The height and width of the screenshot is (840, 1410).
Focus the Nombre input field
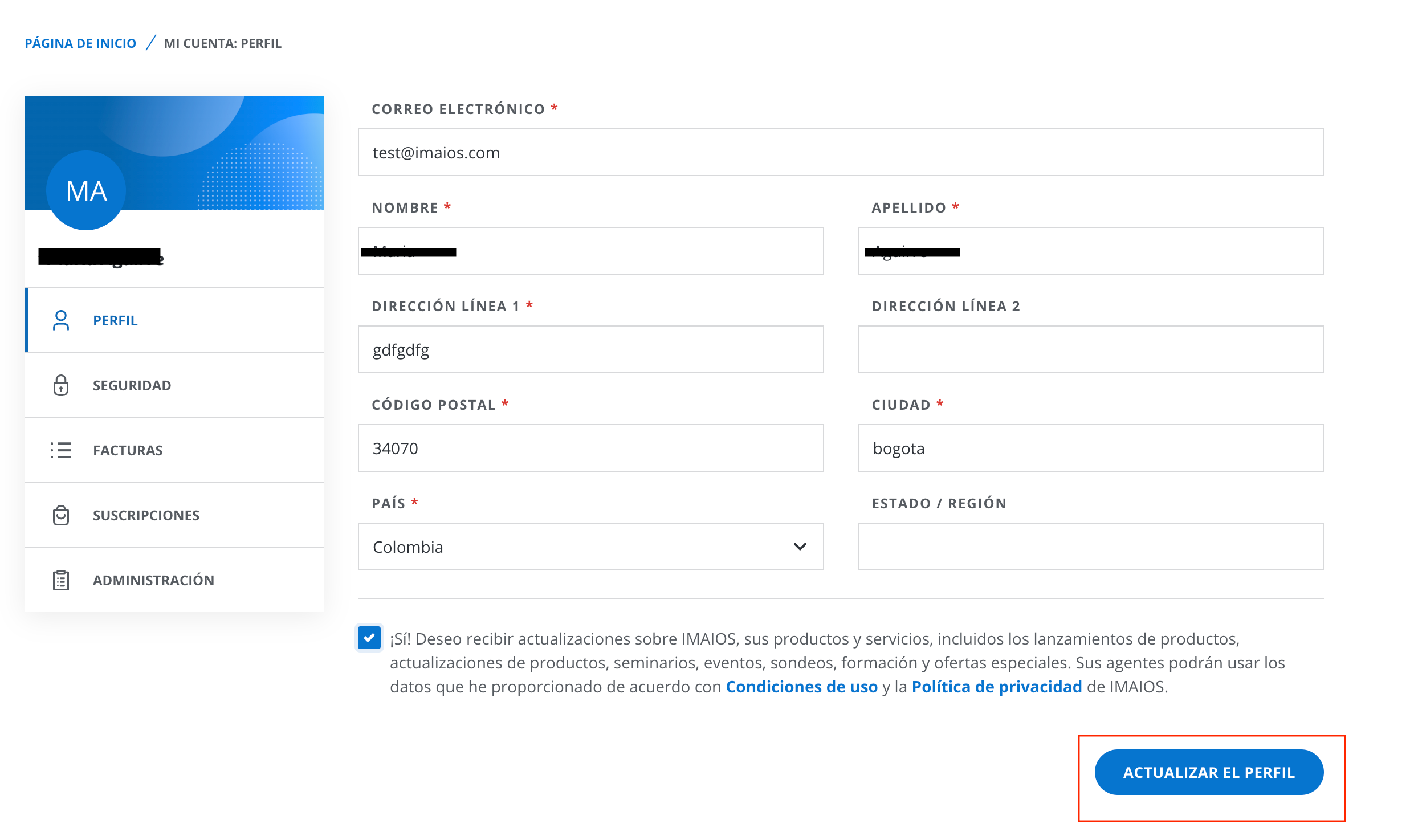click(x=590, y=251)
